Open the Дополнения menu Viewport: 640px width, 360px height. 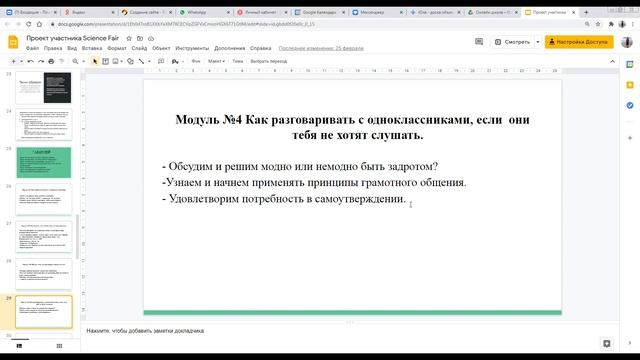point(229,48)
